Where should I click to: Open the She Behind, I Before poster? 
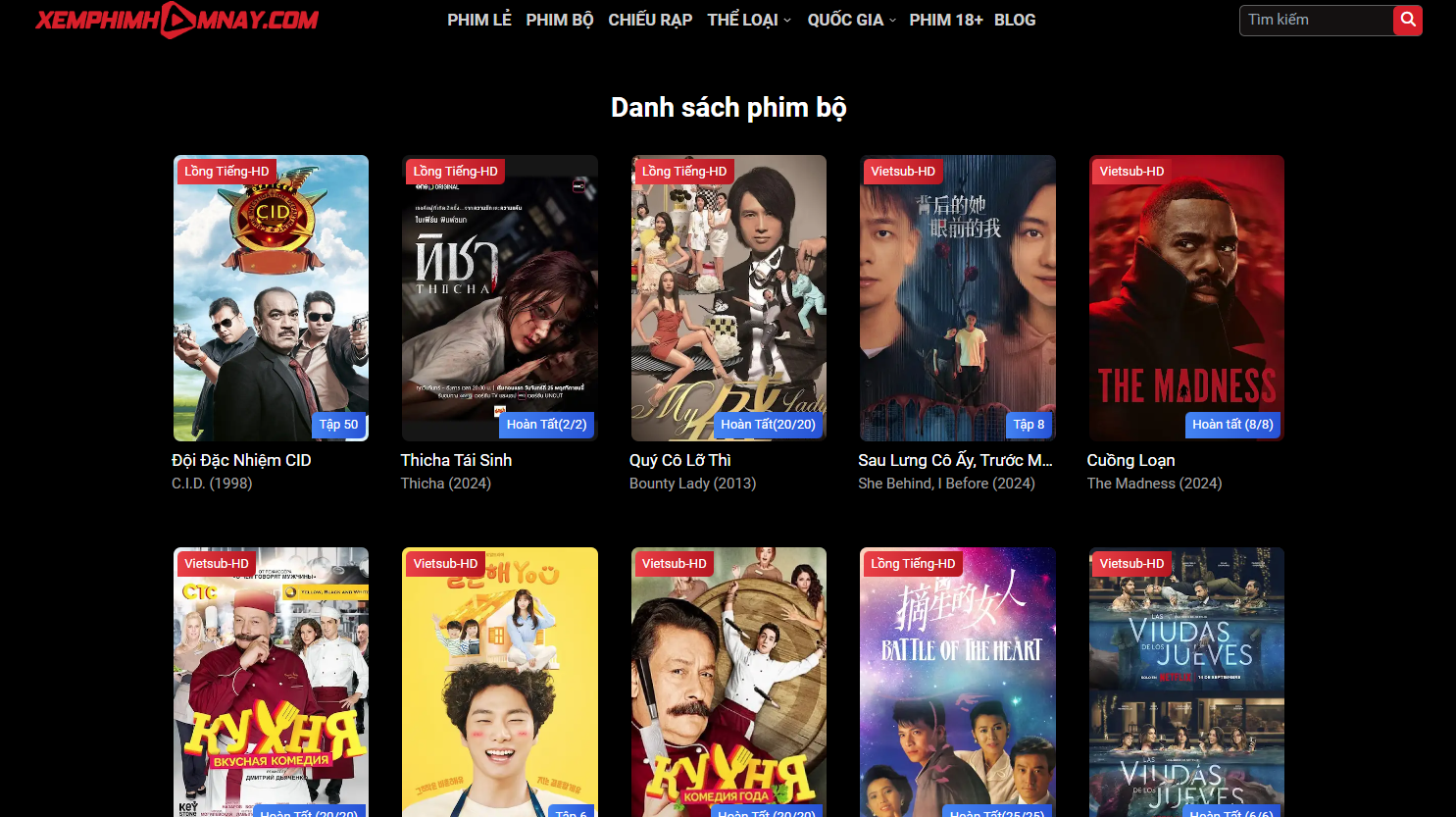958,298
